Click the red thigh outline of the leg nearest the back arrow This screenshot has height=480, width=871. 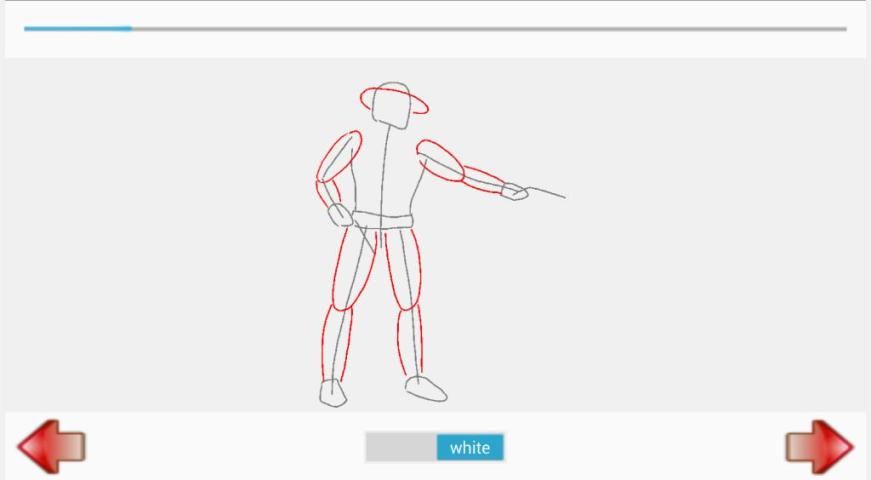pyautogui.click(x=354, y=268)
